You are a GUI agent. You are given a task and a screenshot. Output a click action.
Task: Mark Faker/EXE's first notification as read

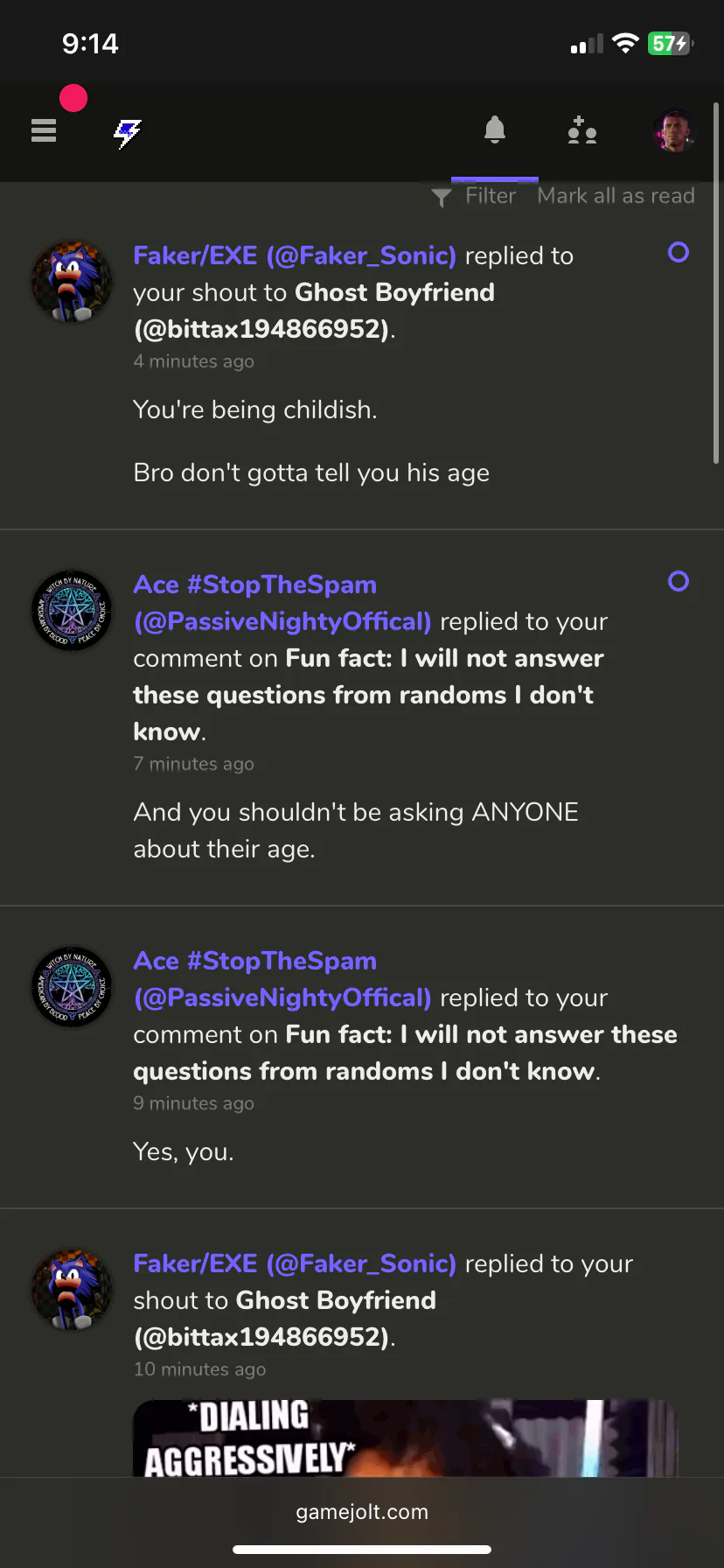point(679,253)
